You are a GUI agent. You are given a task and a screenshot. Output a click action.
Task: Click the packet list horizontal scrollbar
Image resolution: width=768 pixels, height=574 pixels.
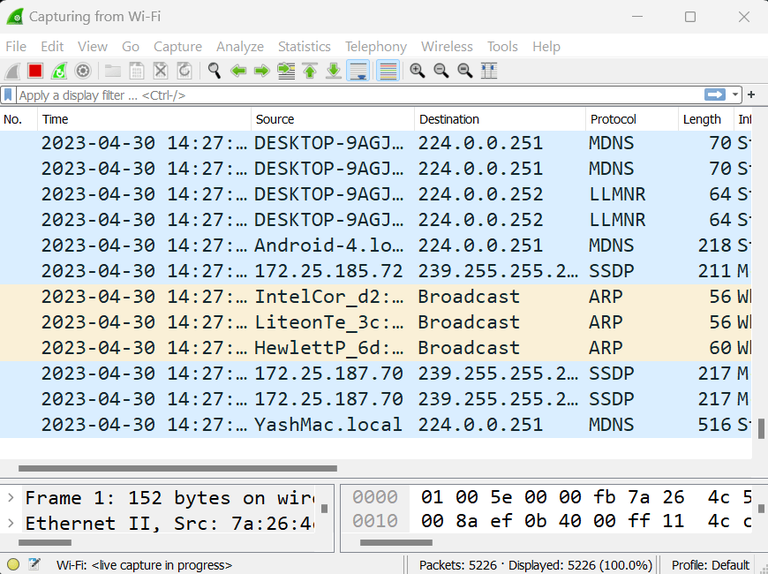tap(178, 469)
